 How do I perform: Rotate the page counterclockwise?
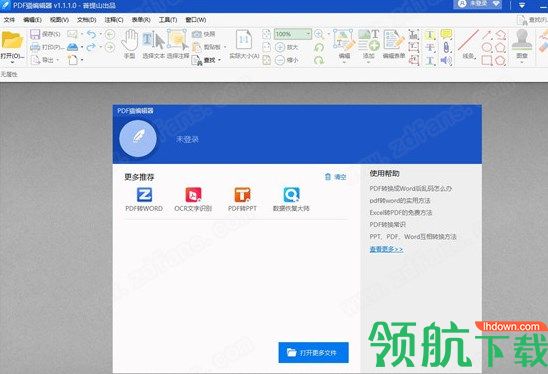coord(319,47)
